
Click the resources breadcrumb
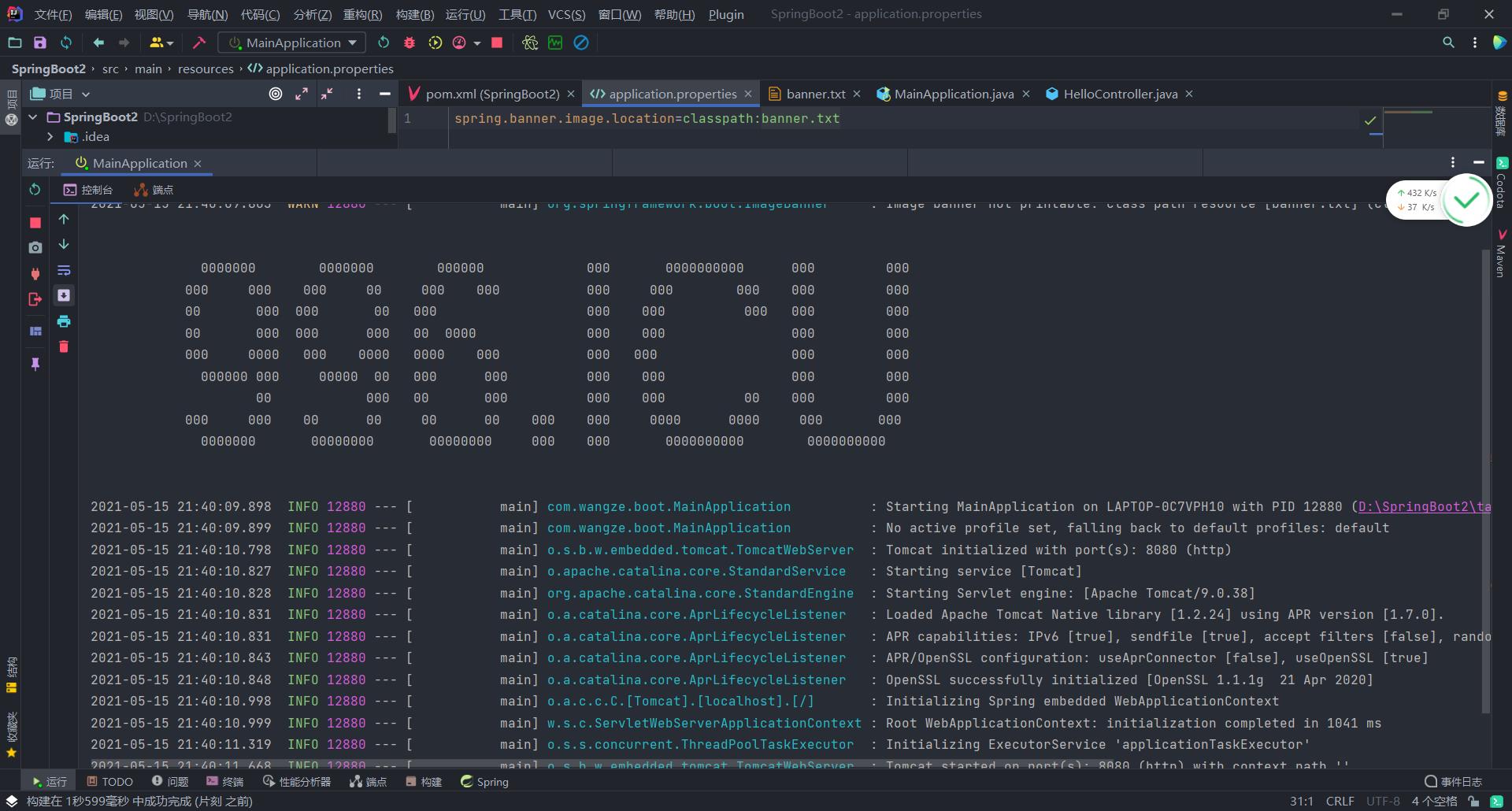(206, 69)
